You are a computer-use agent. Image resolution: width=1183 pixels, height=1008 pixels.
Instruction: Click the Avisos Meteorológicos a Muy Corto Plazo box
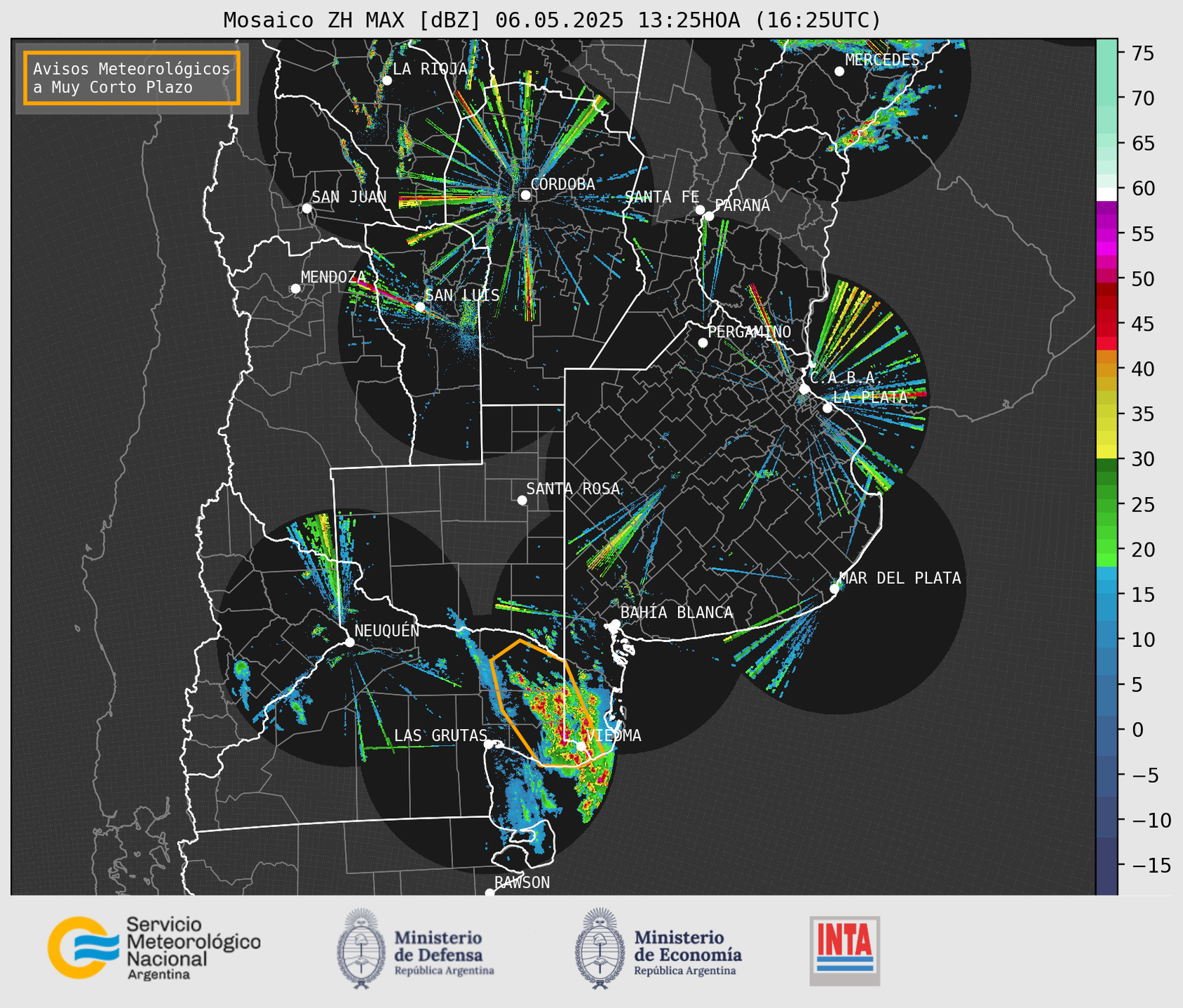point(132,78)
